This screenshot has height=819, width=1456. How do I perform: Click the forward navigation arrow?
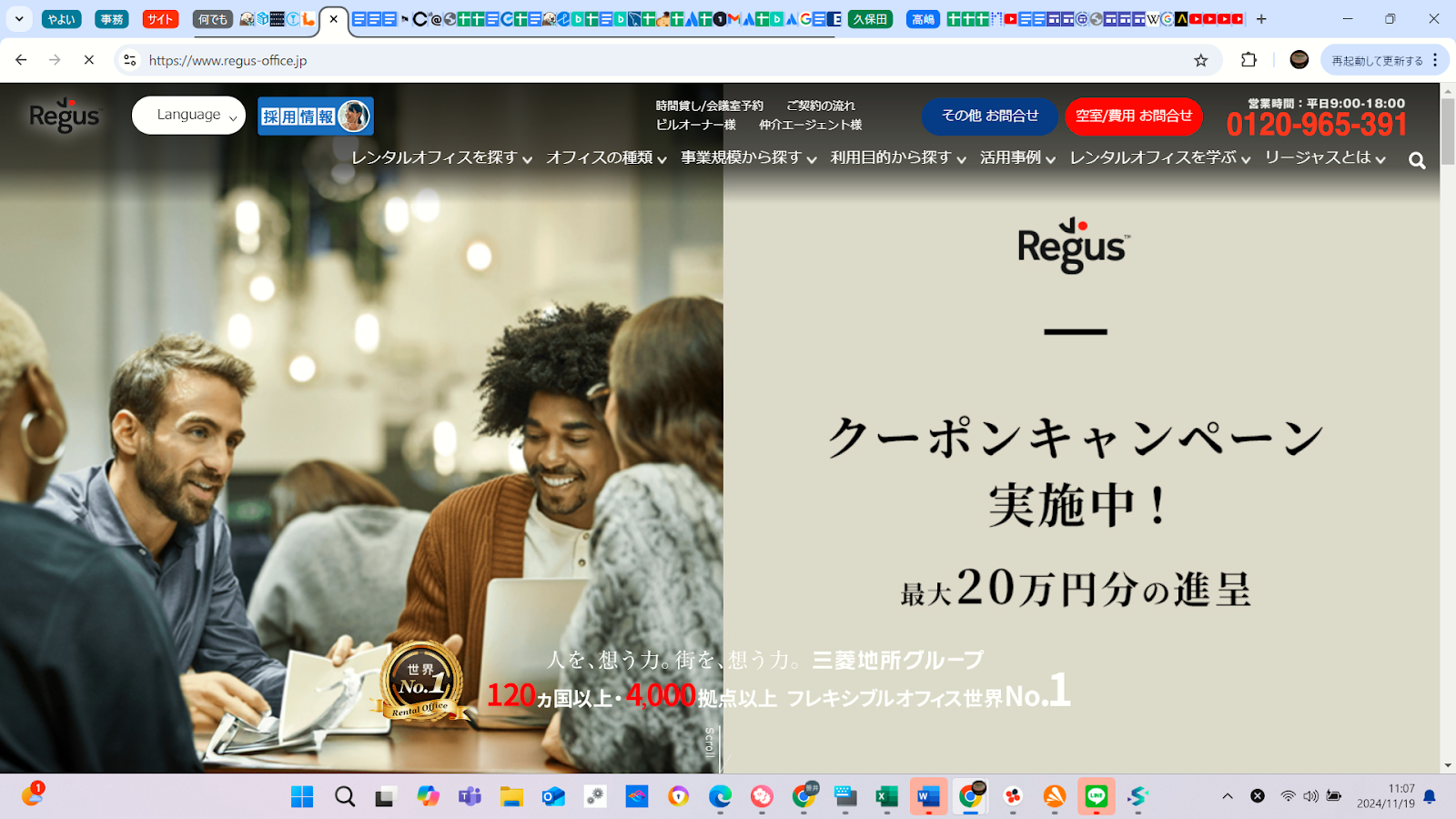click(55, 60)
